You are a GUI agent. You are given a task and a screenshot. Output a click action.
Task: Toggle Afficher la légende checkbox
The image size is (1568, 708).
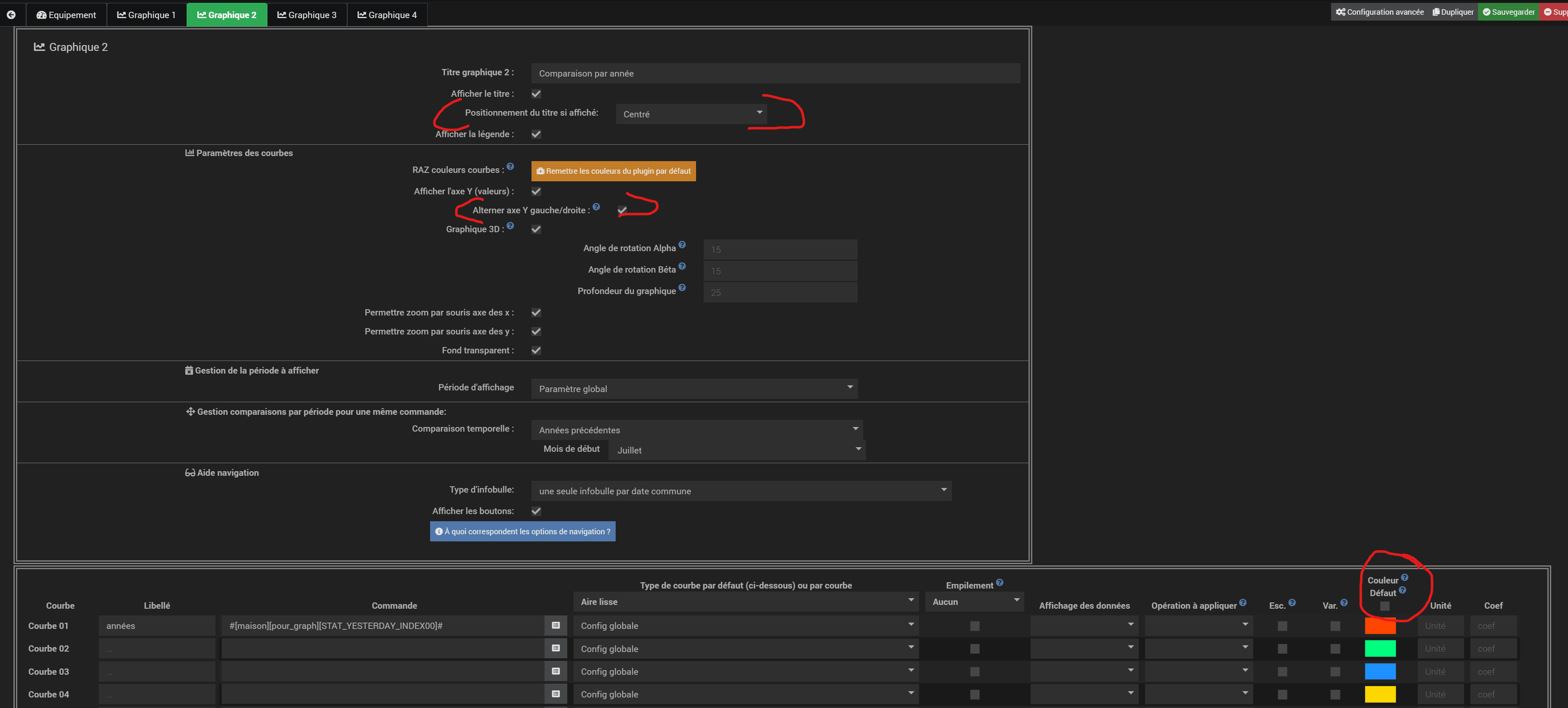536,134
